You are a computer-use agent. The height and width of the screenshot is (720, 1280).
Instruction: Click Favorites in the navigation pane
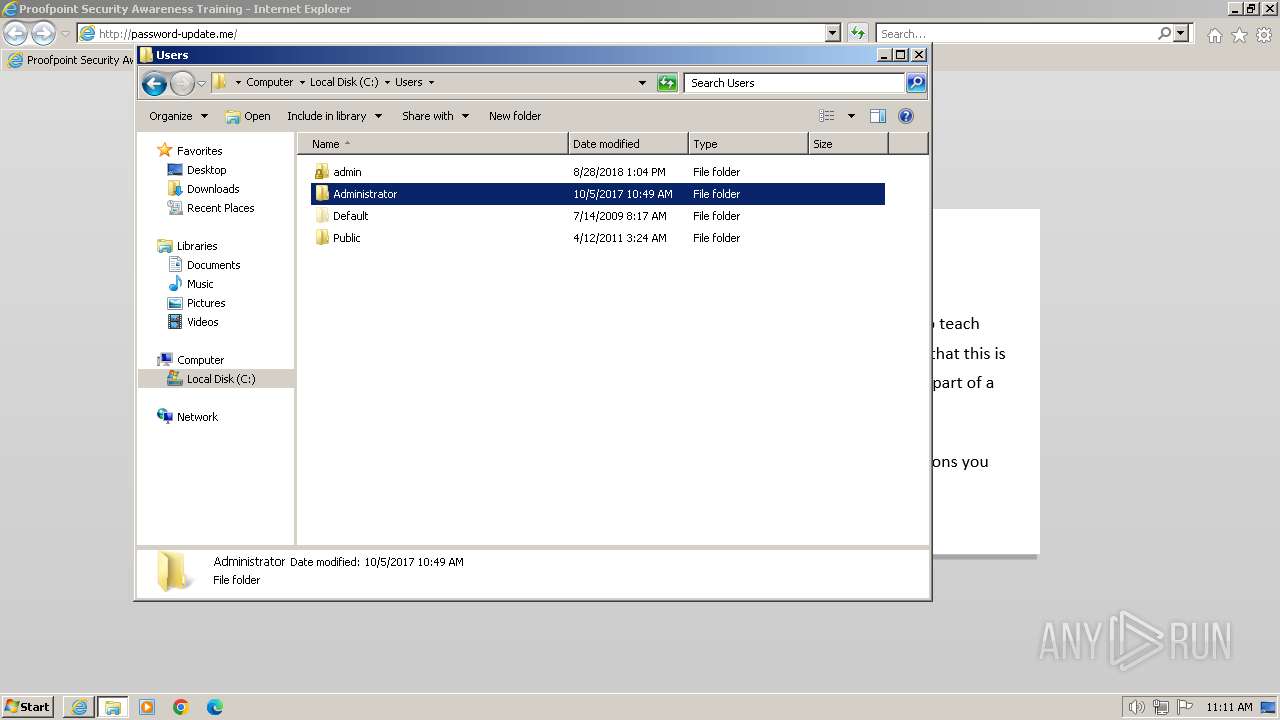[x=199, y=151]
